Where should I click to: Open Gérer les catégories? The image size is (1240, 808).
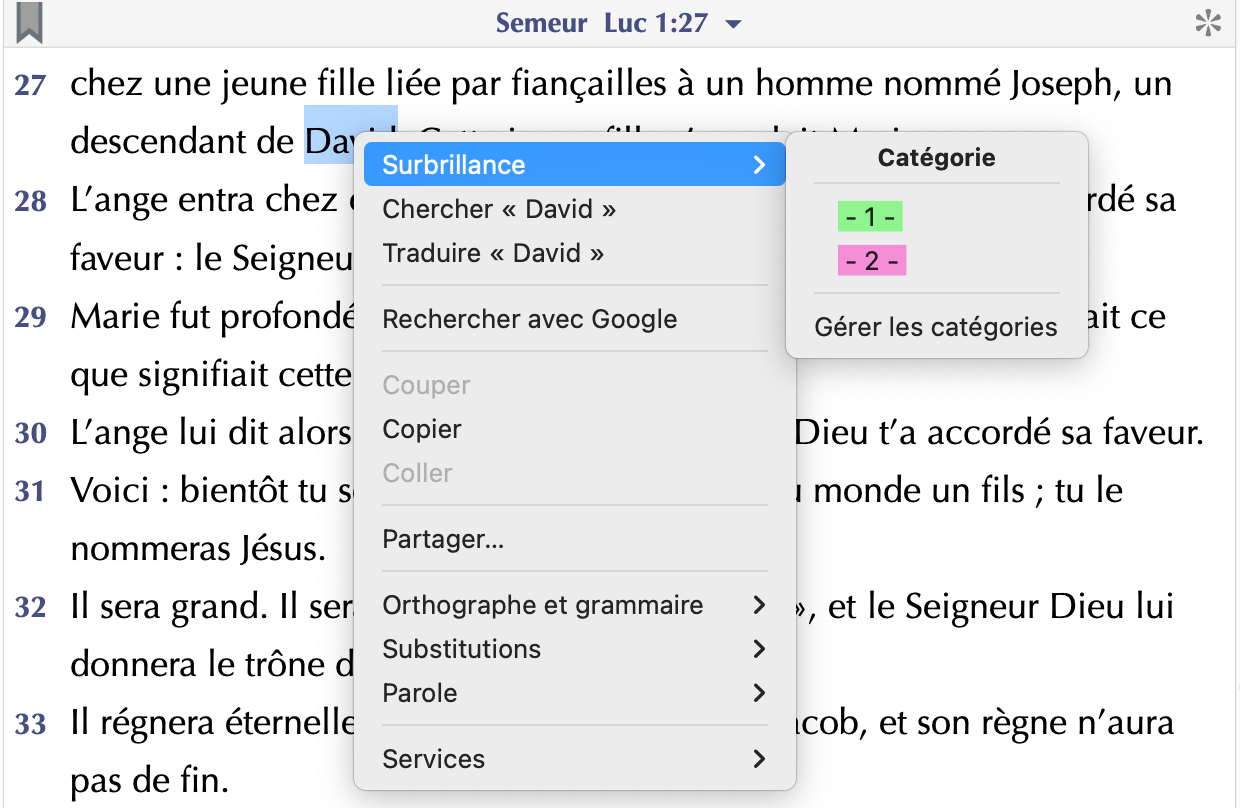pos(936,327)
